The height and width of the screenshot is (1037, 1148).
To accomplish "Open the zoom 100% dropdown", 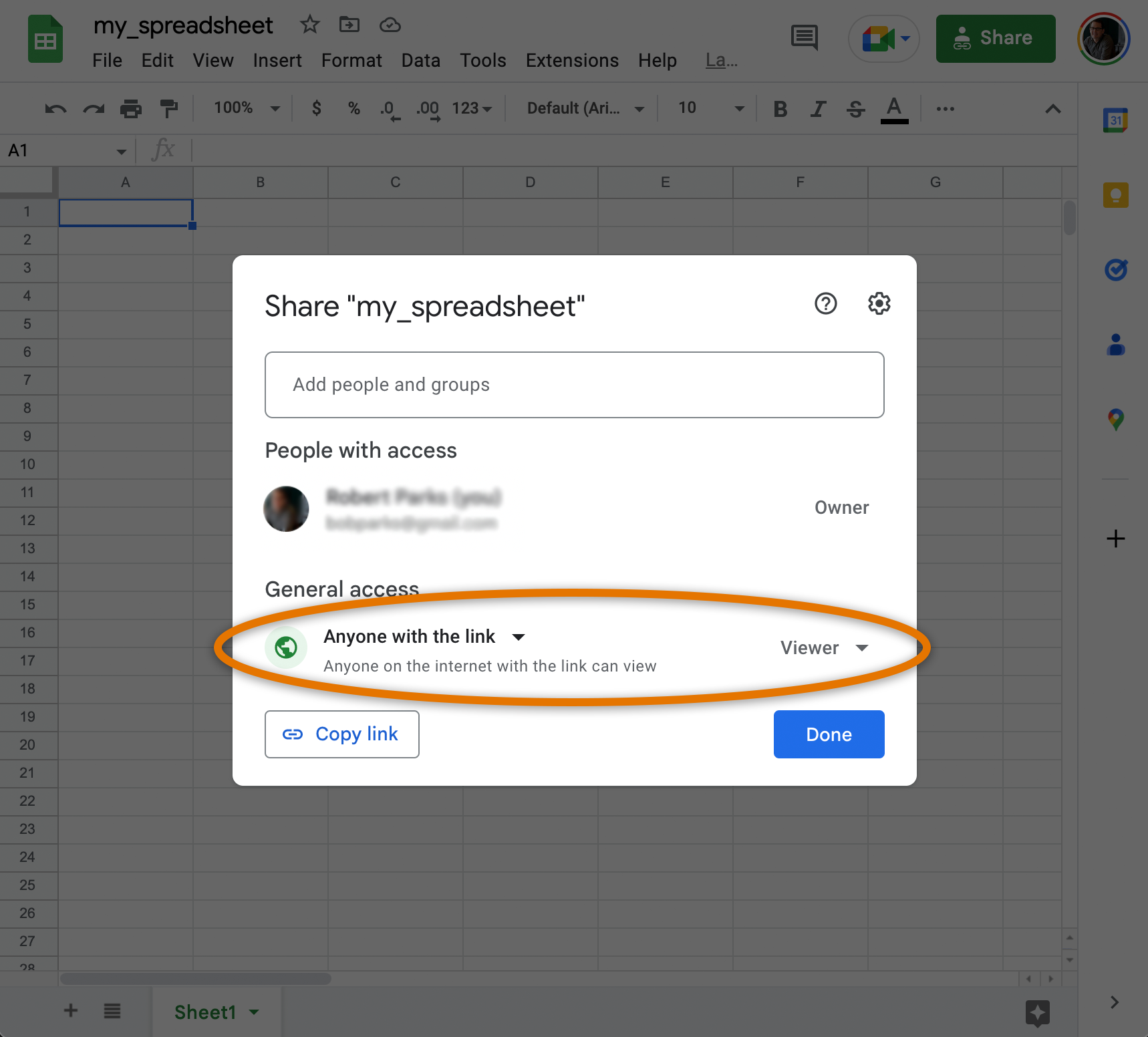I will tap(247, 108).
